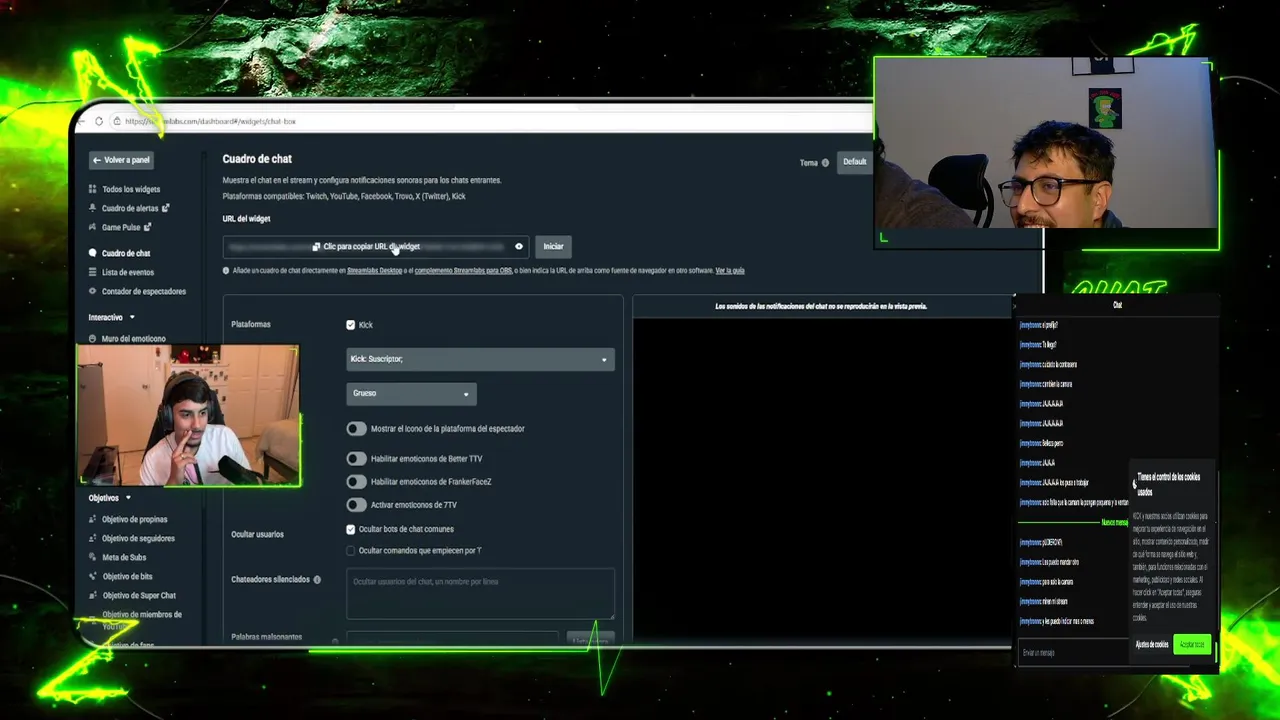
Task: Enable FrankerFaceZ emoticons toggle
Action: [356, 481]
